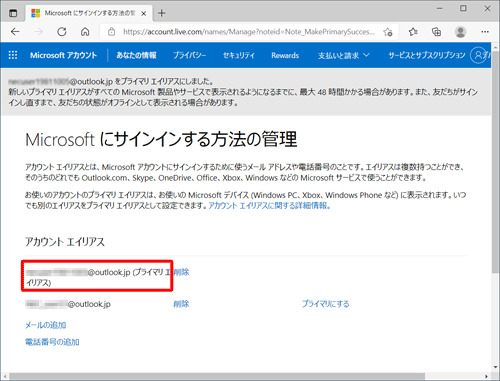Image resolution: width=500 pixels, height=381 pixels.
Task: Go to the browser home page
Action: coord(85,32)
